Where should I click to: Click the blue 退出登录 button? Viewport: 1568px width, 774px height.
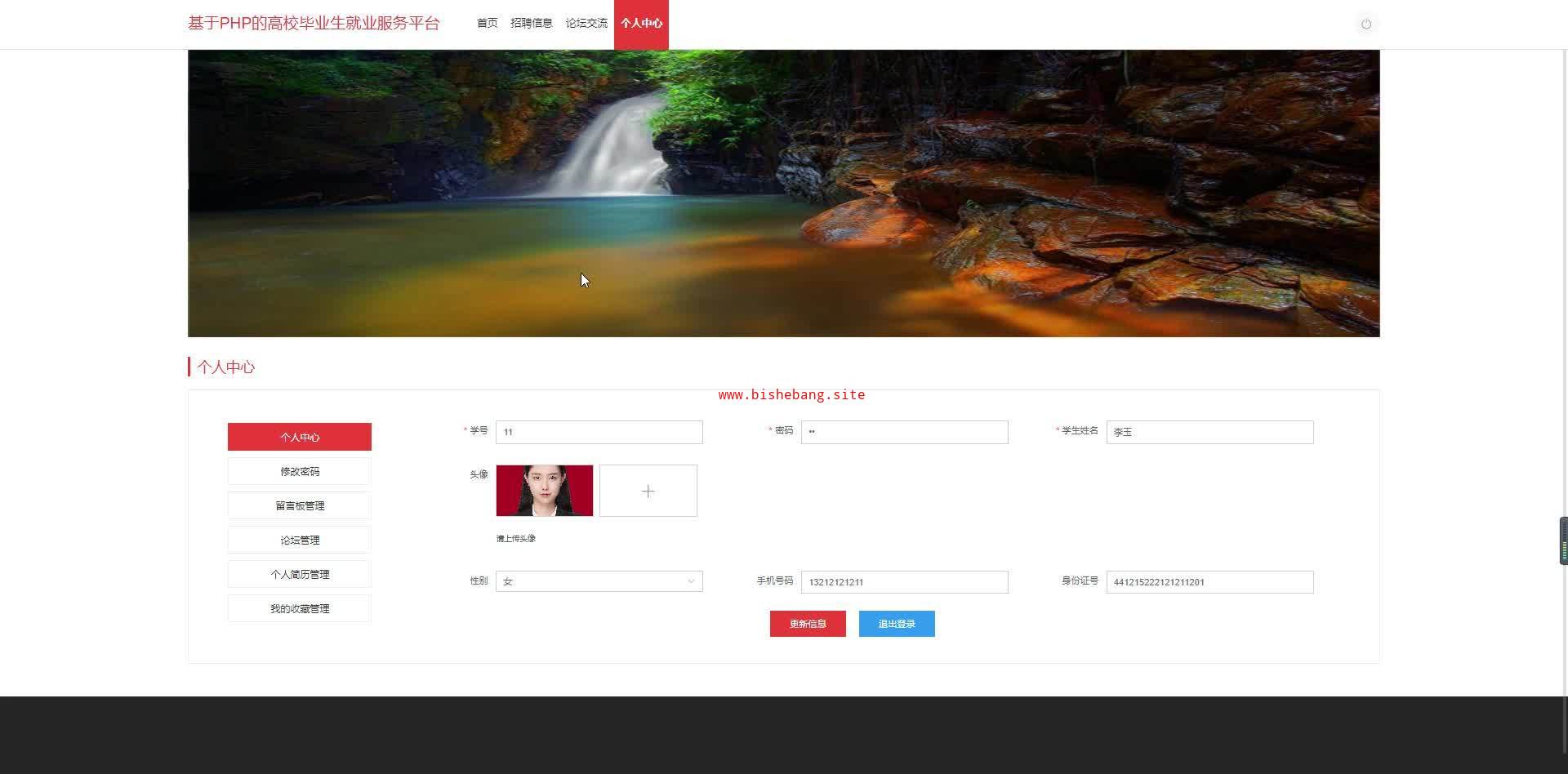pyautogui.click(x=897, y=624)
